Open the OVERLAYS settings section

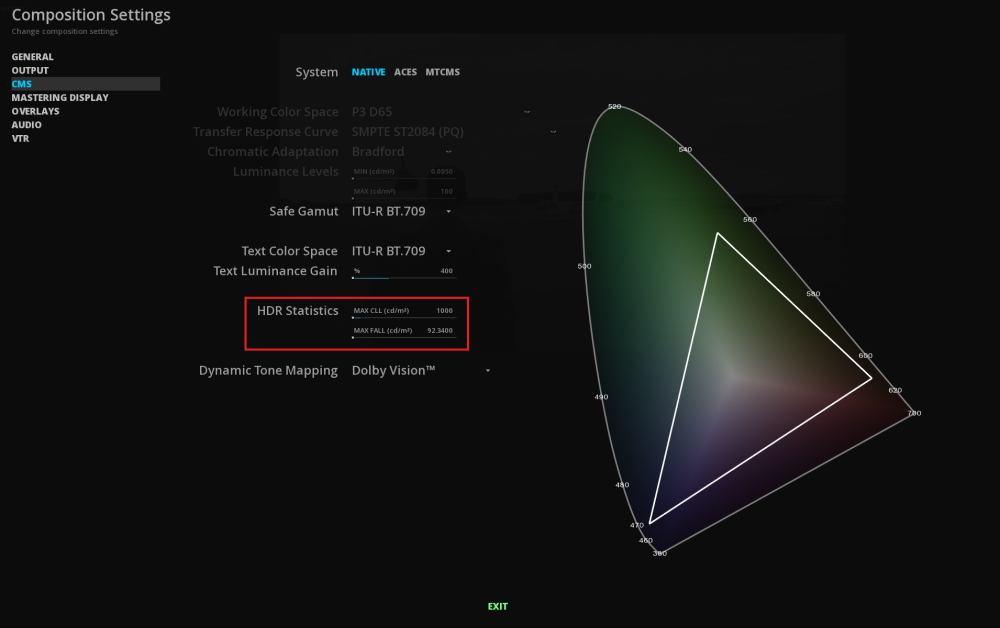coord(35,111)
